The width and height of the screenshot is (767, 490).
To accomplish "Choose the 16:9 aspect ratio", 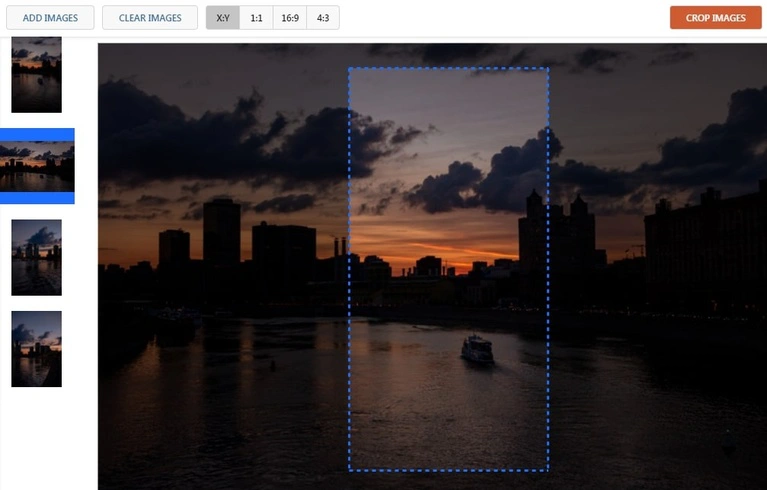I will pyautogui.click(x=290, y=18).
